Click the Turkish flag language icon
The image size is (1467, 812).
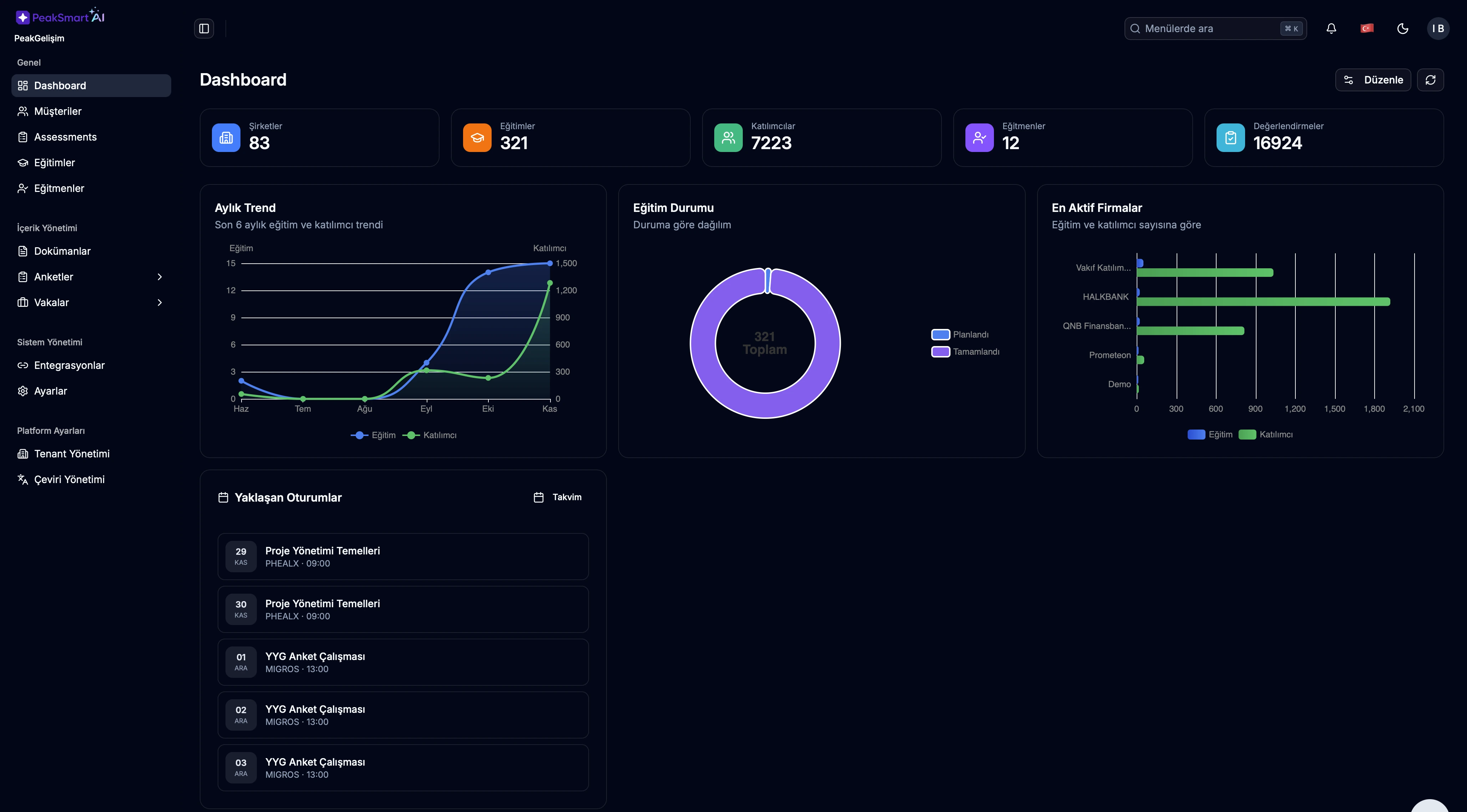1367,29
